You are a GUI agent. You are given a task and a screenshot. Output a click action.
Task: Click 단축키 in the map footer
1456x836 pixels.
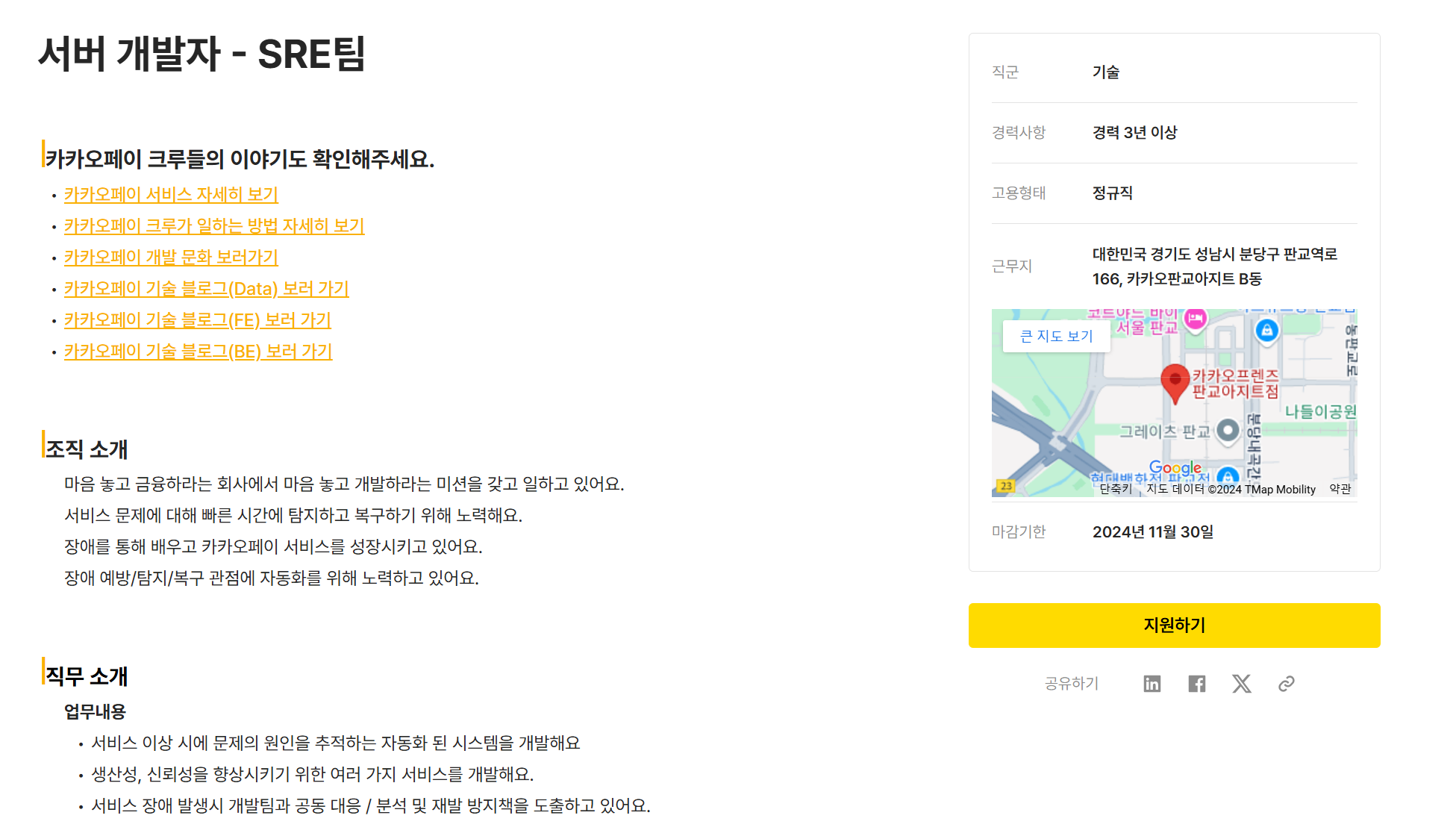tap(1116, 489)
